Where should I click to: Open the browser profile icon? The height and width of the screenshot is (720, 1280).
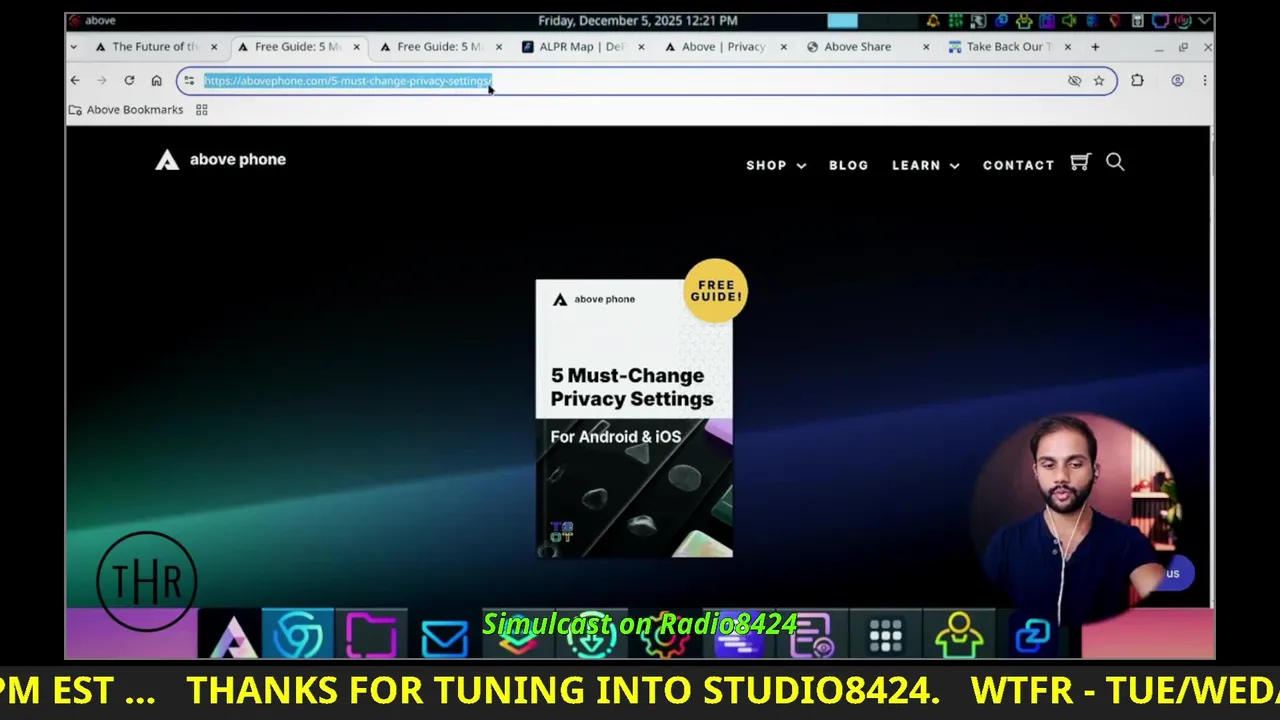click(x=1177, y=80)
